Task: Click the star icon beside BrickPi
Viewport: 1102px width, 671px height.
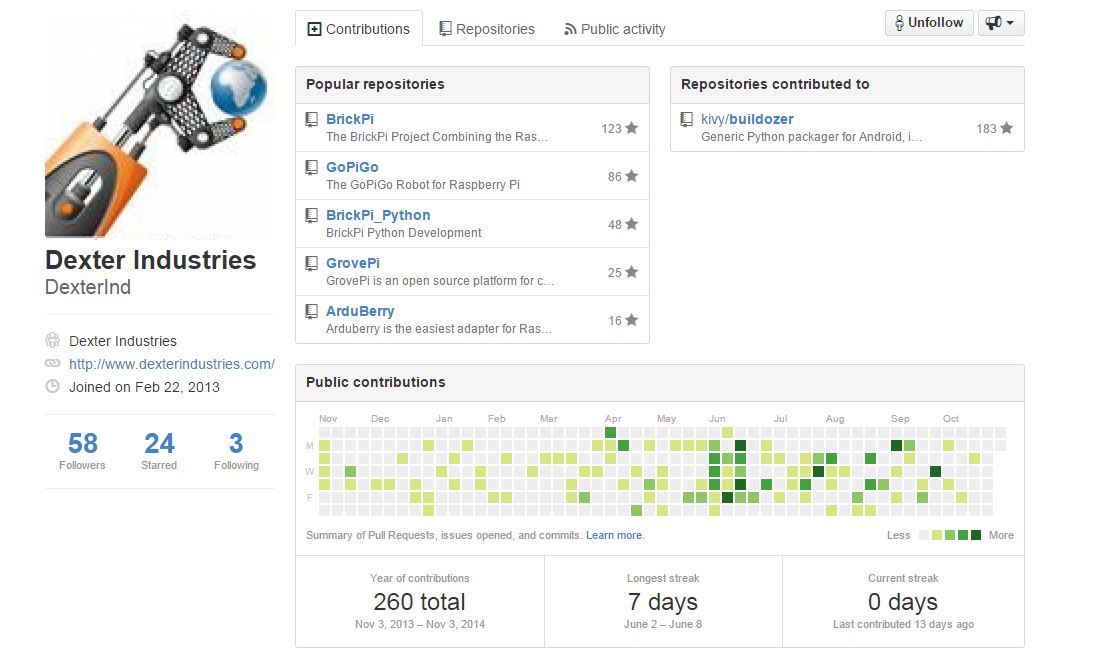Action: [631, 128]
